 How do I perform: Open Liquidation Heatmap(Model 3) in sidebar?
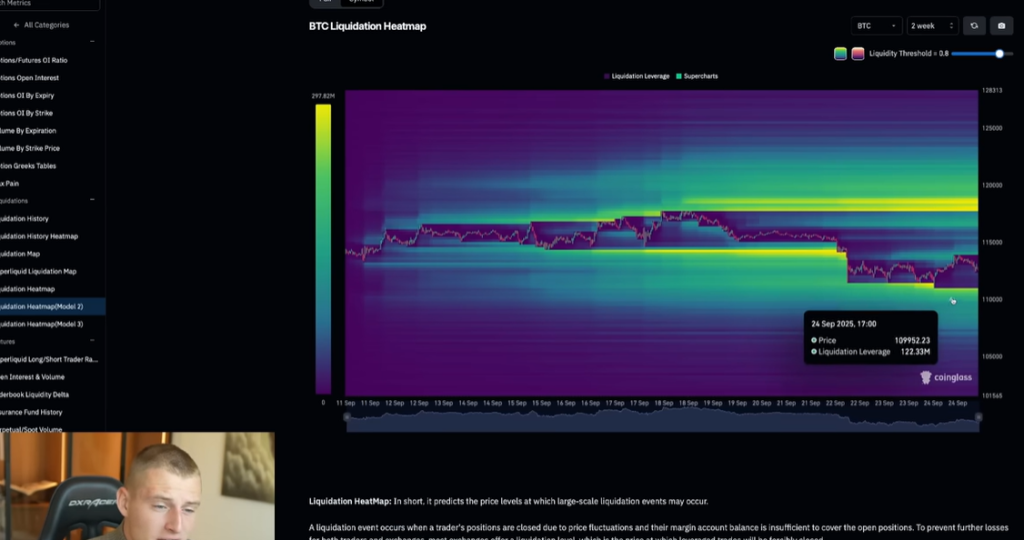[x=41, y=324]
